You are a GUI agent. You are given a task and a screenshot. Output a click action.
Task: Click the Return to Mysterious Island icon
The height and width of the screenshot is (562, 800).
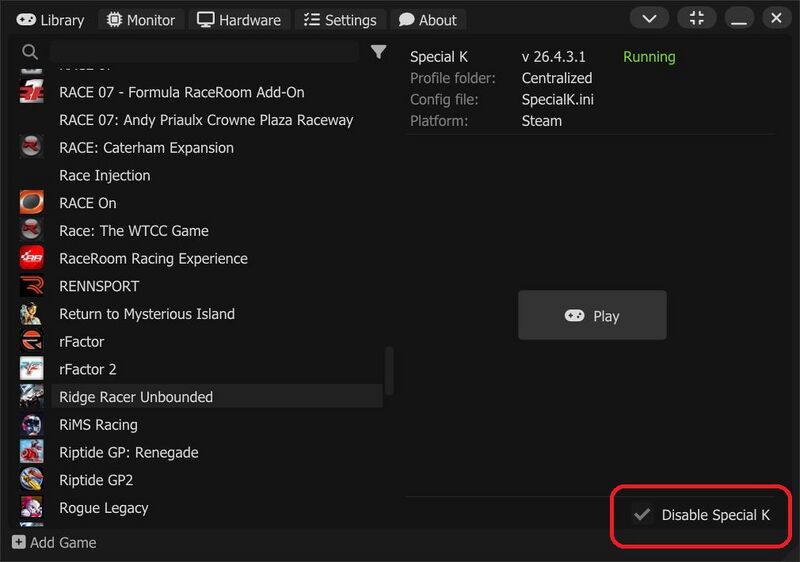(32, 313)
